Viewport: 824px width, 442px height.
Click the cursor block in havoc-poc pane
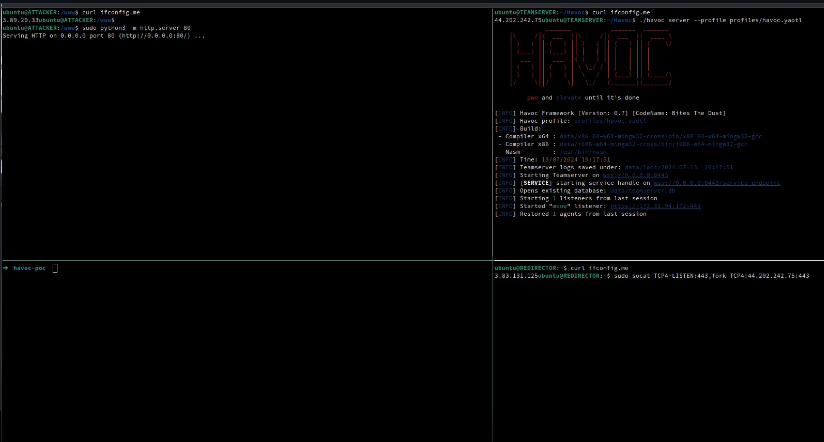pyautogui.click(x=56, y=268)
